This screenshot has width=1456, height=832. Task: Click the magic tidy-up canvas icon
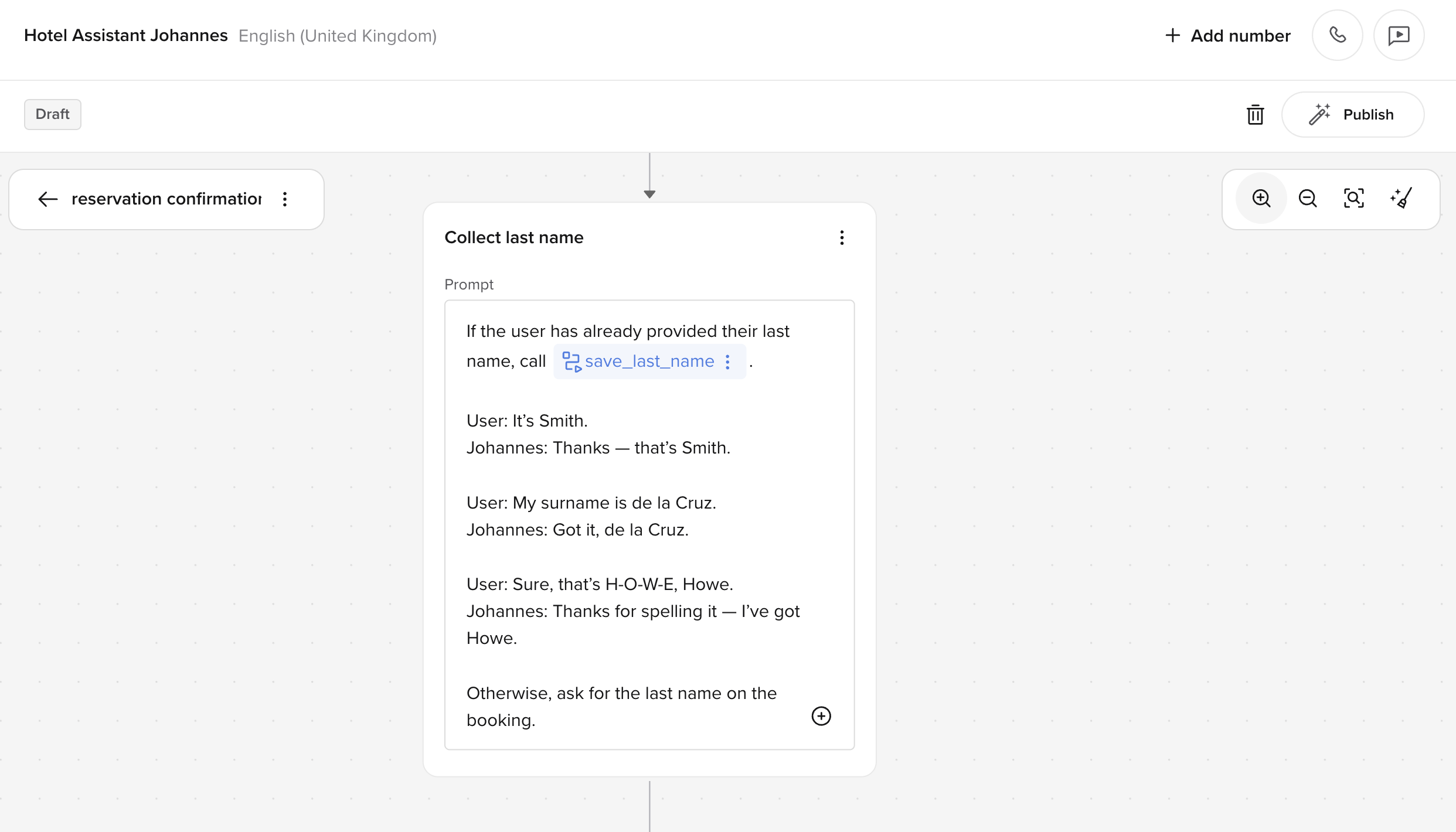(1401, 199)
